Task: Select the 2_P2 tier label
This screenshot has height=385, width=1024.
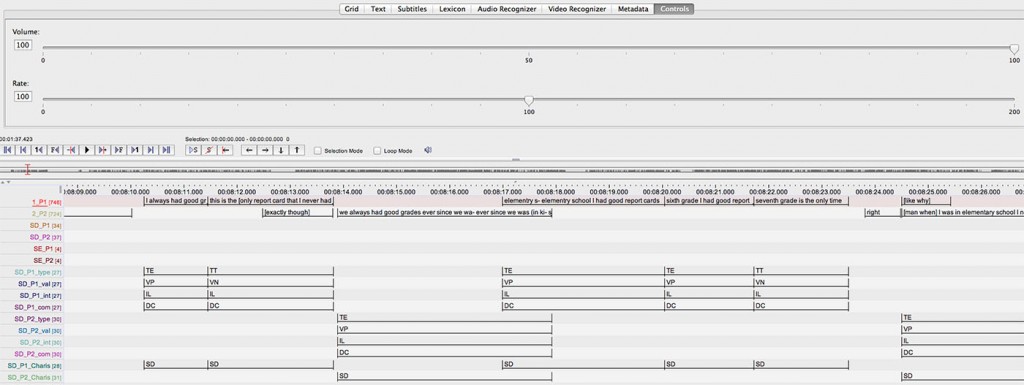Action: (46, 213)
